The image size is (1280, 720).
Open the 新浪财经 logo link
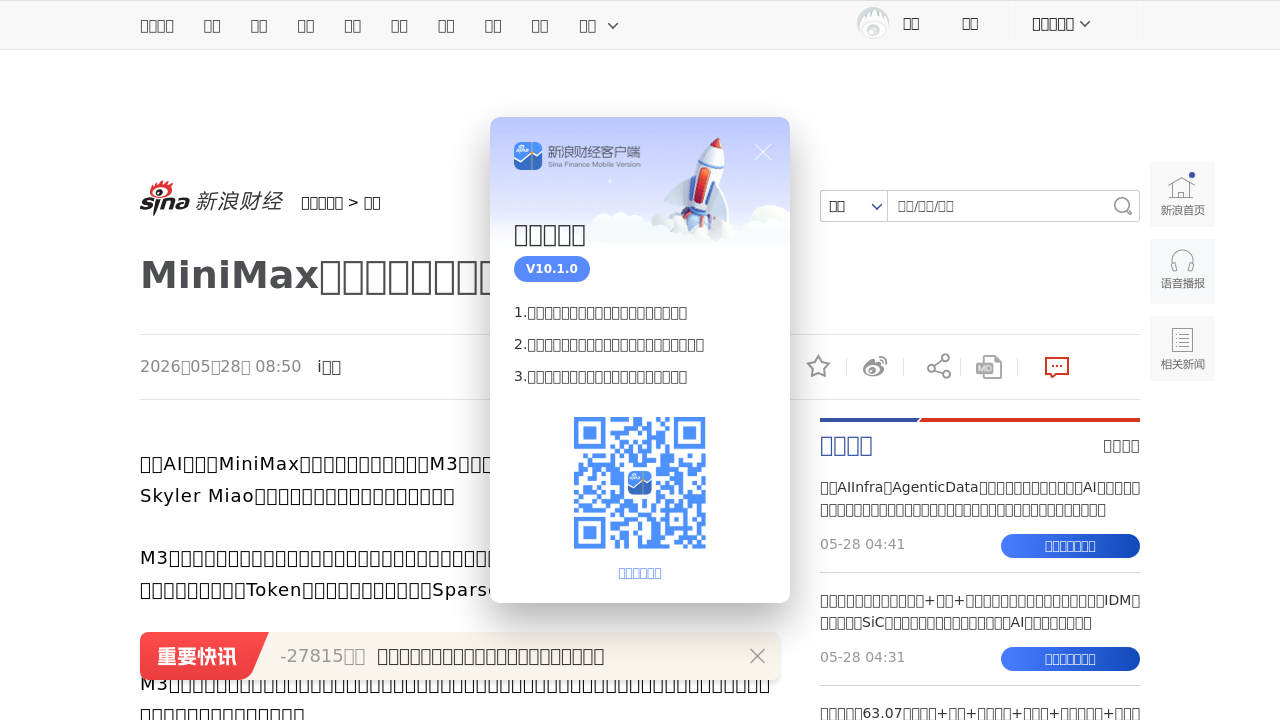pos(238,201)
